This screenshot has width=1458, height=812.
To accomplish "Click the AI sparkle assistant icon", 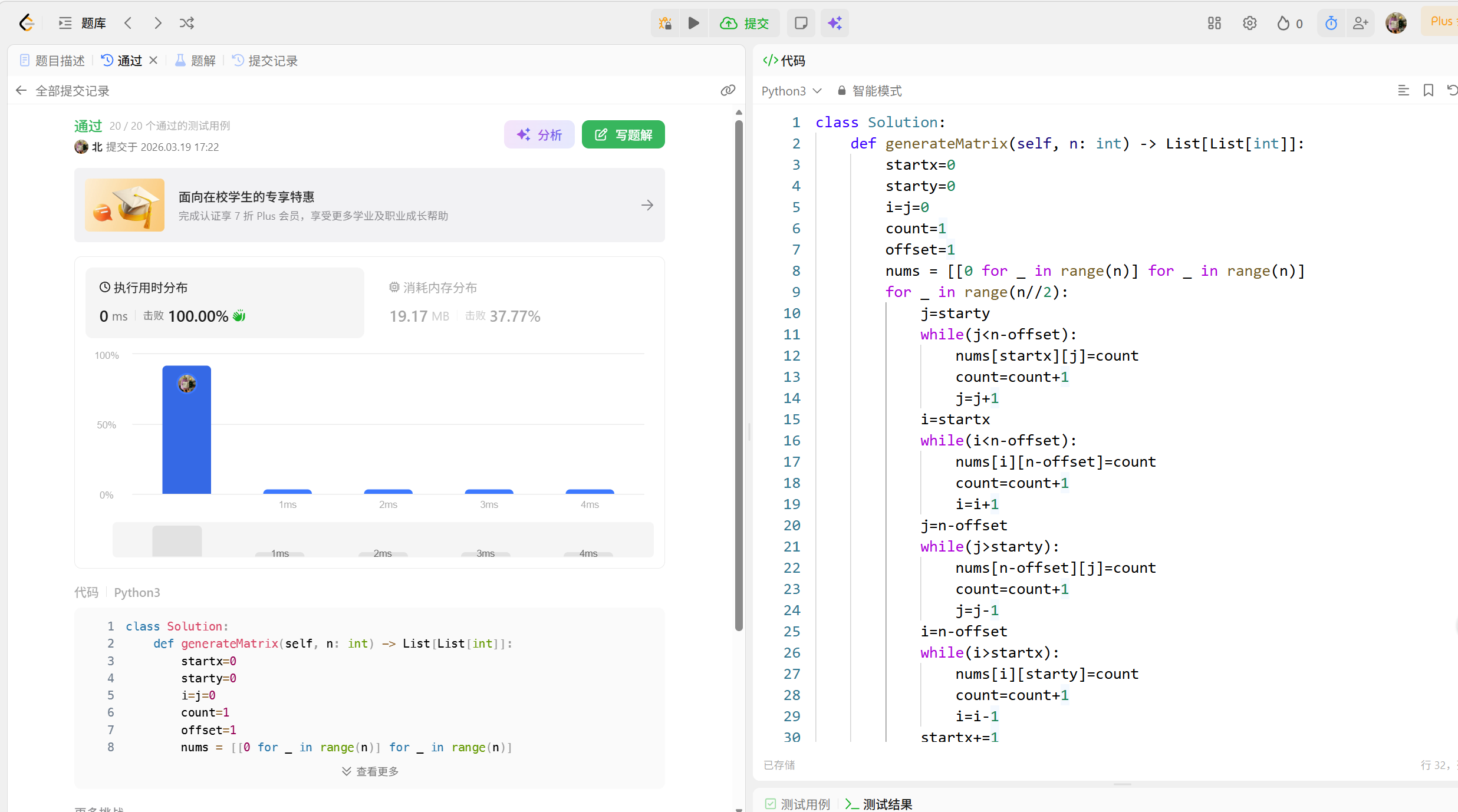I will (835, 23).
